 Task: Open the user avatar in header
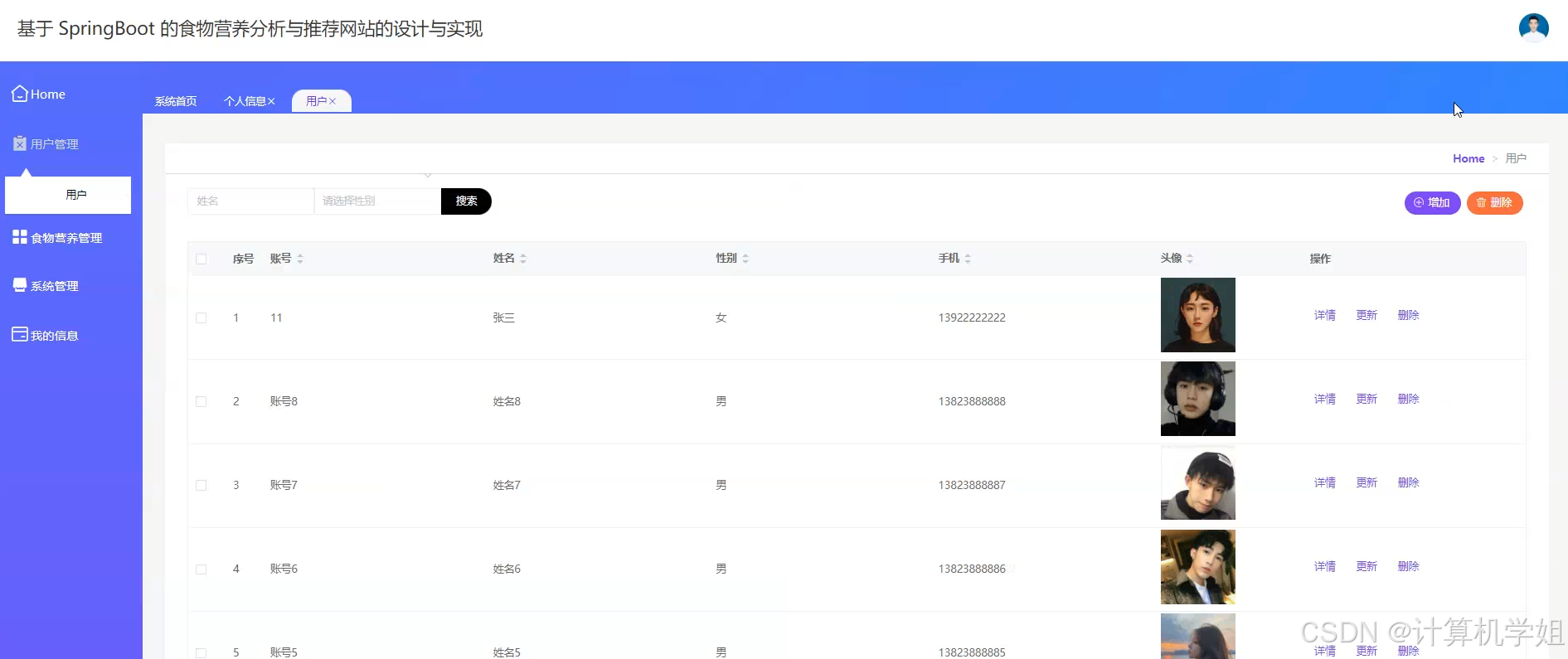[x=1533, y=28]
